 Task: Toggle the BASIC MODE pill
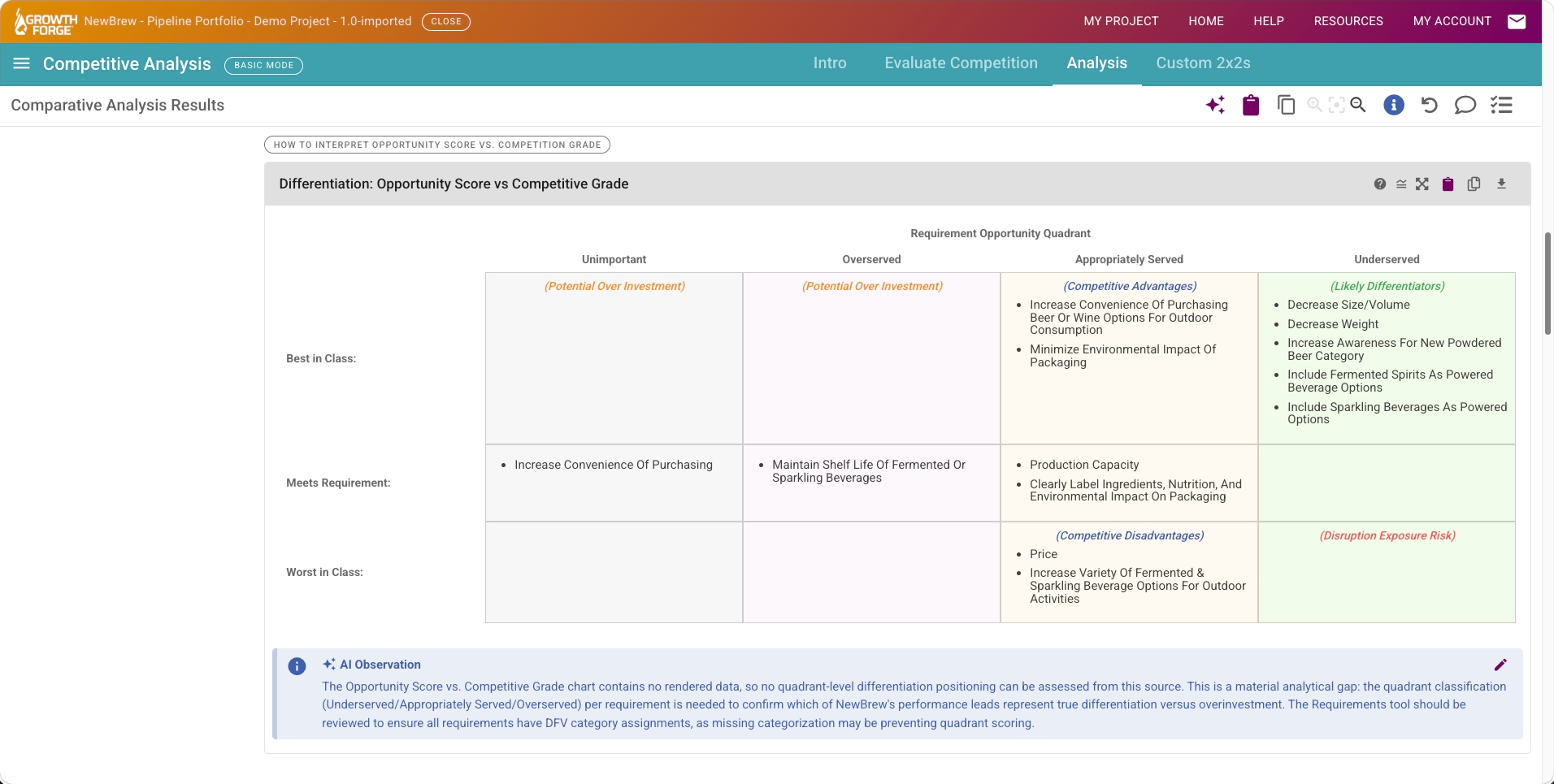click(264, 65)
